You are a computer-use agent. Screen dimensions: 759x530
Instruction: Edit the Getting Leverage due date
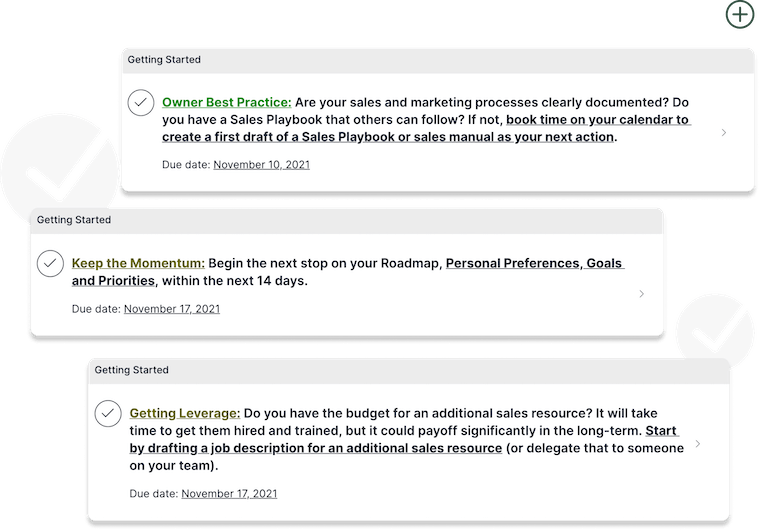(229, 494)
